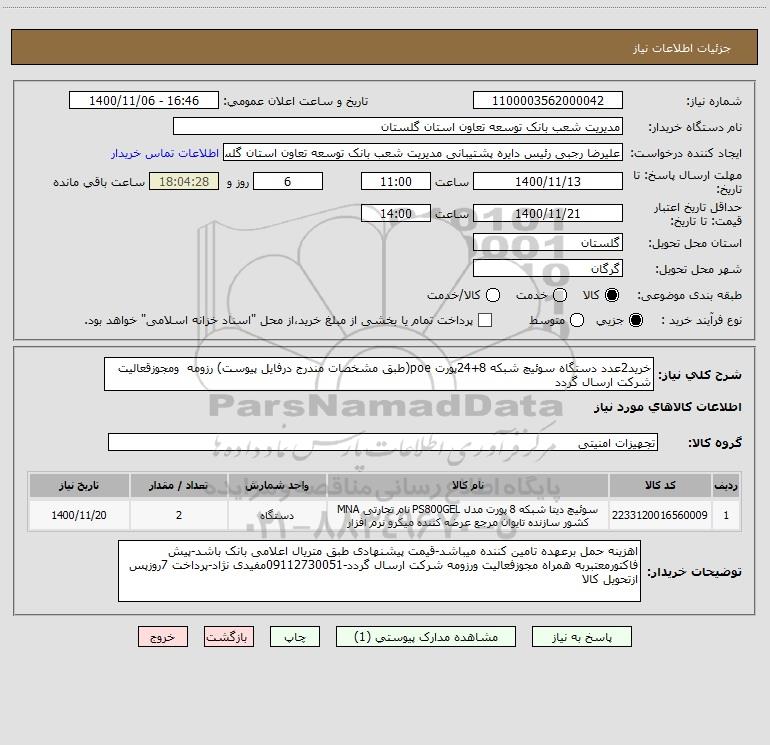The image size is (770, 745).
Task: Click the delivery province field گلستان
Action: point(548,242)
